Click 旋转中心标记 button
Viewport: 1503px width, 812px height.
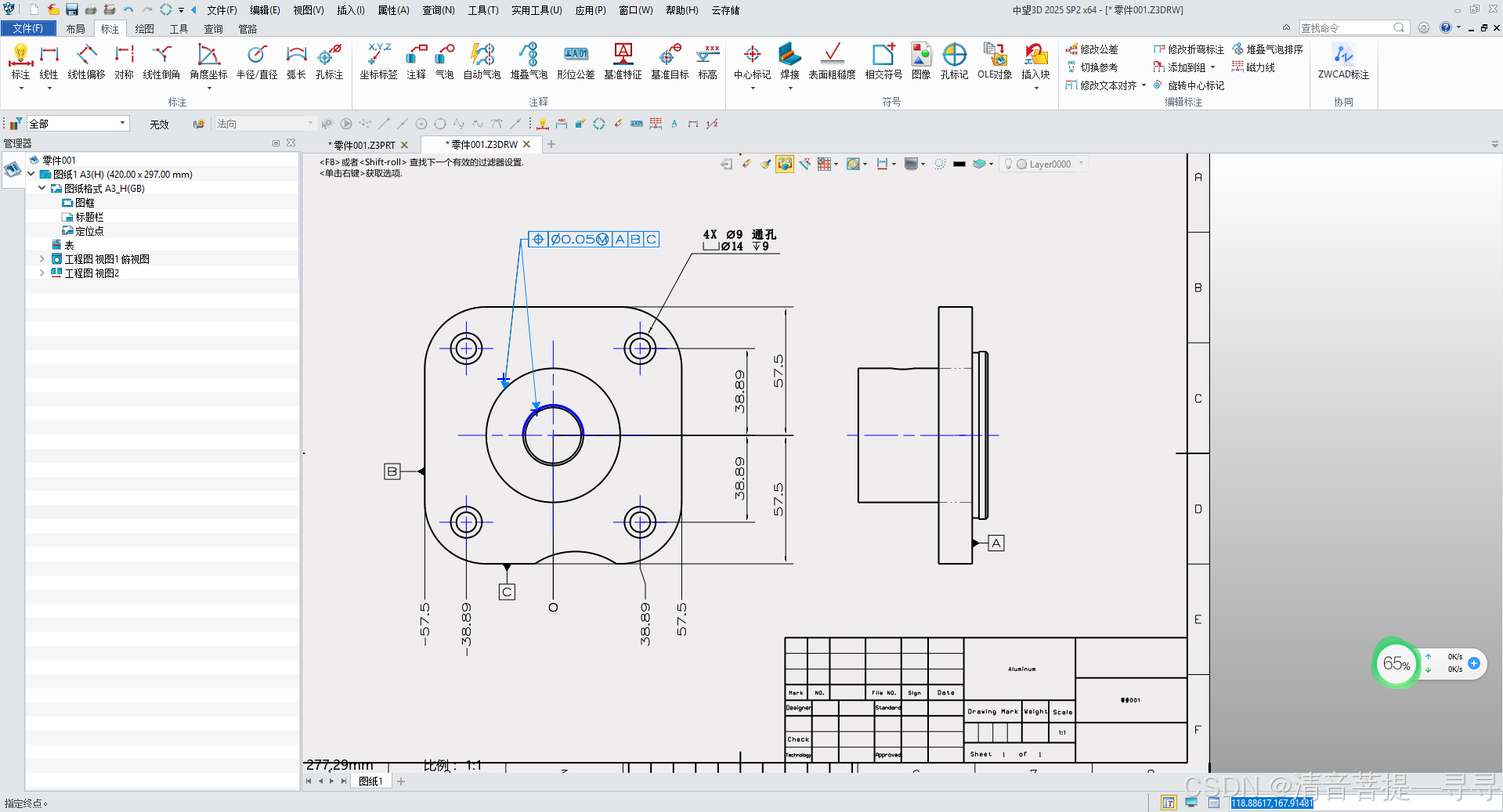(x=1188, y=85)
